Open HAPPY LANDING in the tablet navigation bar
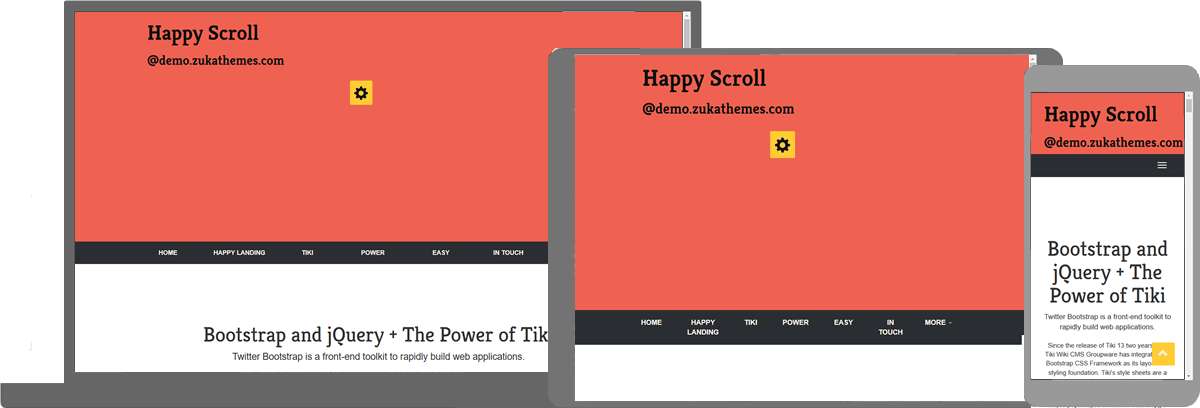The width and height of the screenshot is (1200, 408). pos(703,327)
